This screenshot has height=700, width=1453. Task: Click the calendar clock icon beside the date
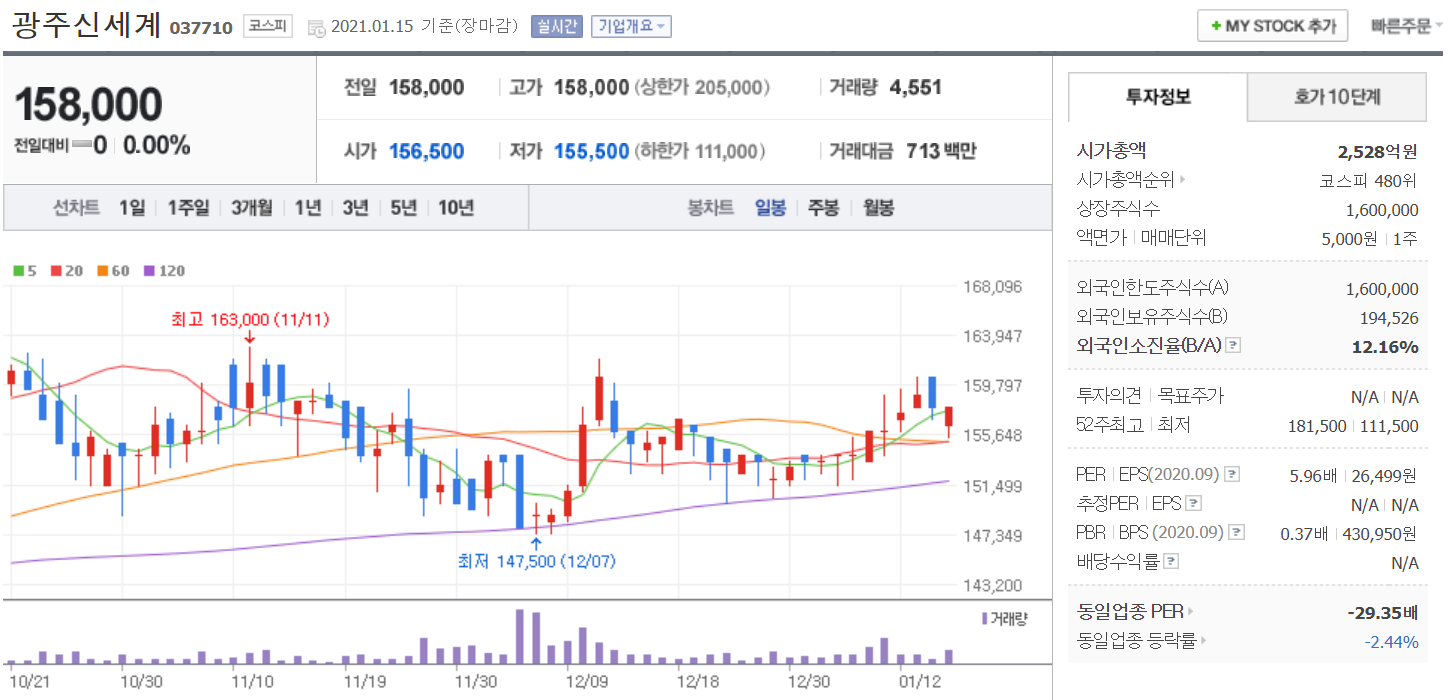point(316,27)
